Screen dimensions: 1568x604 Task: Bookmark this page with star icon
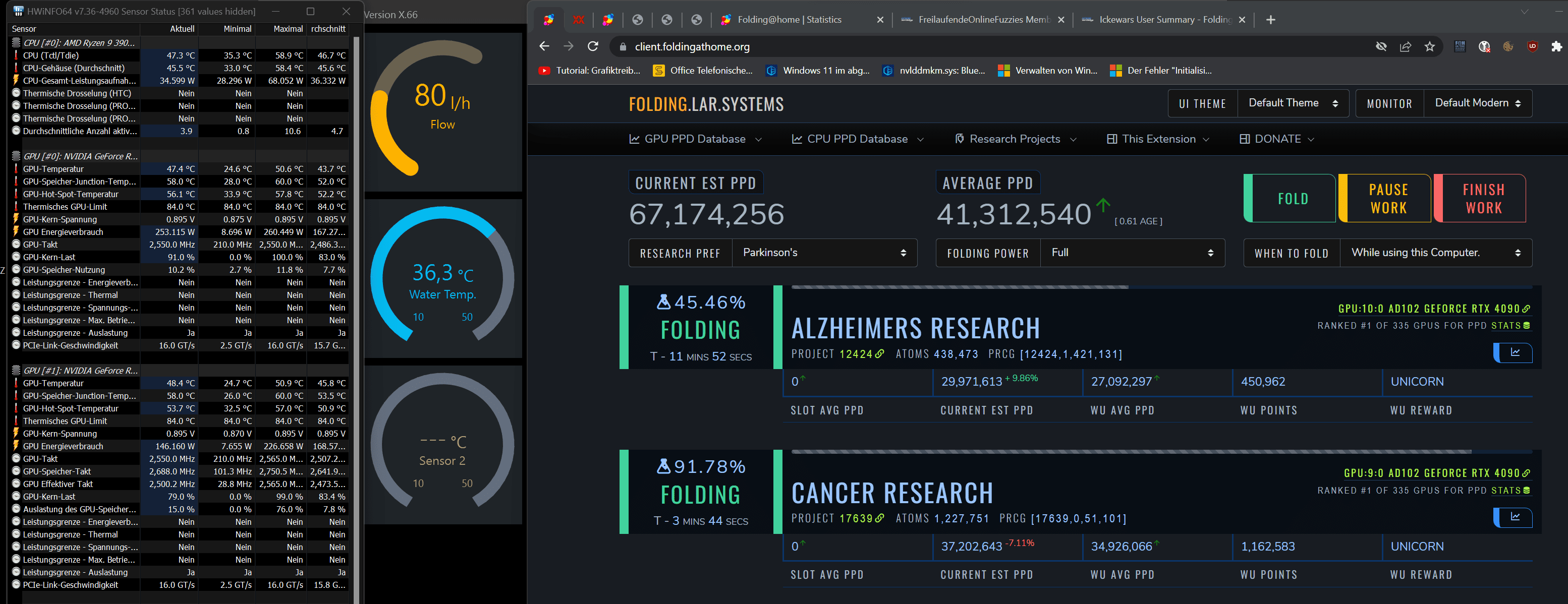(x=1430, y=47)
